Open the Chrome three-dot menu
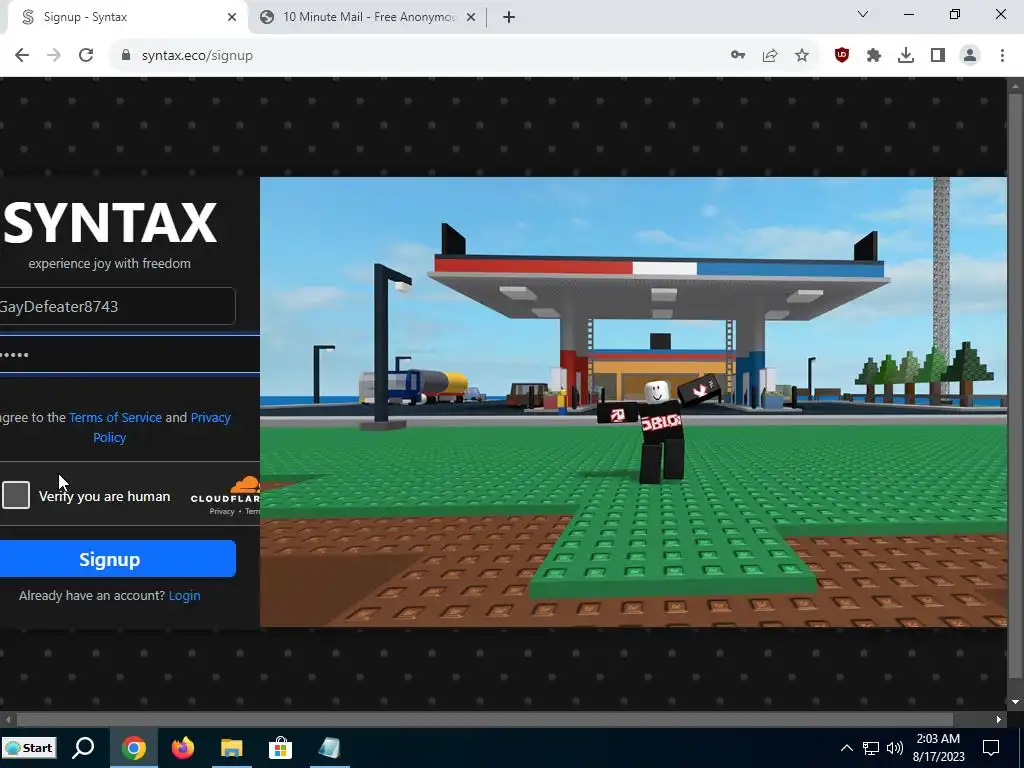This screenshot has width=1024, height=768. pos(1002,56)
